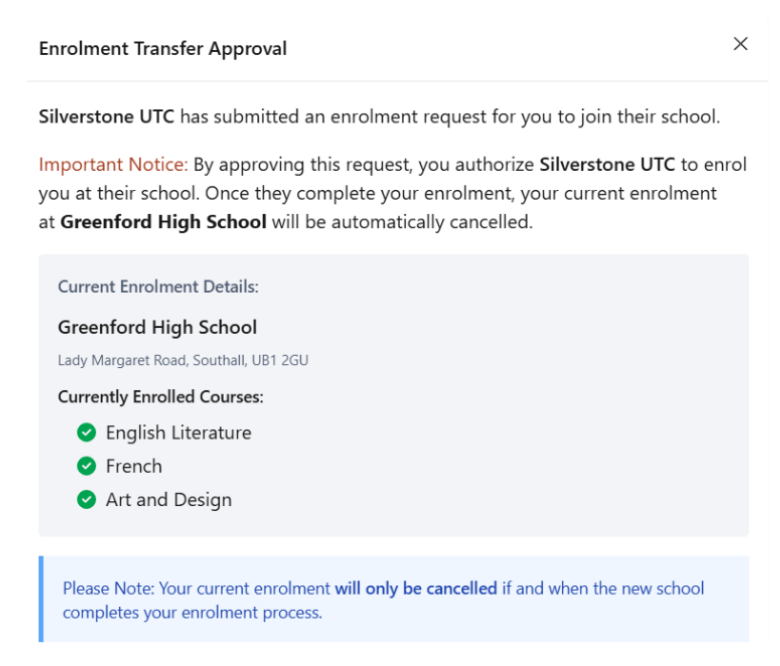
Task: Close the Enrolment Transfer Approval dialog
Action: tap(740, 44)
